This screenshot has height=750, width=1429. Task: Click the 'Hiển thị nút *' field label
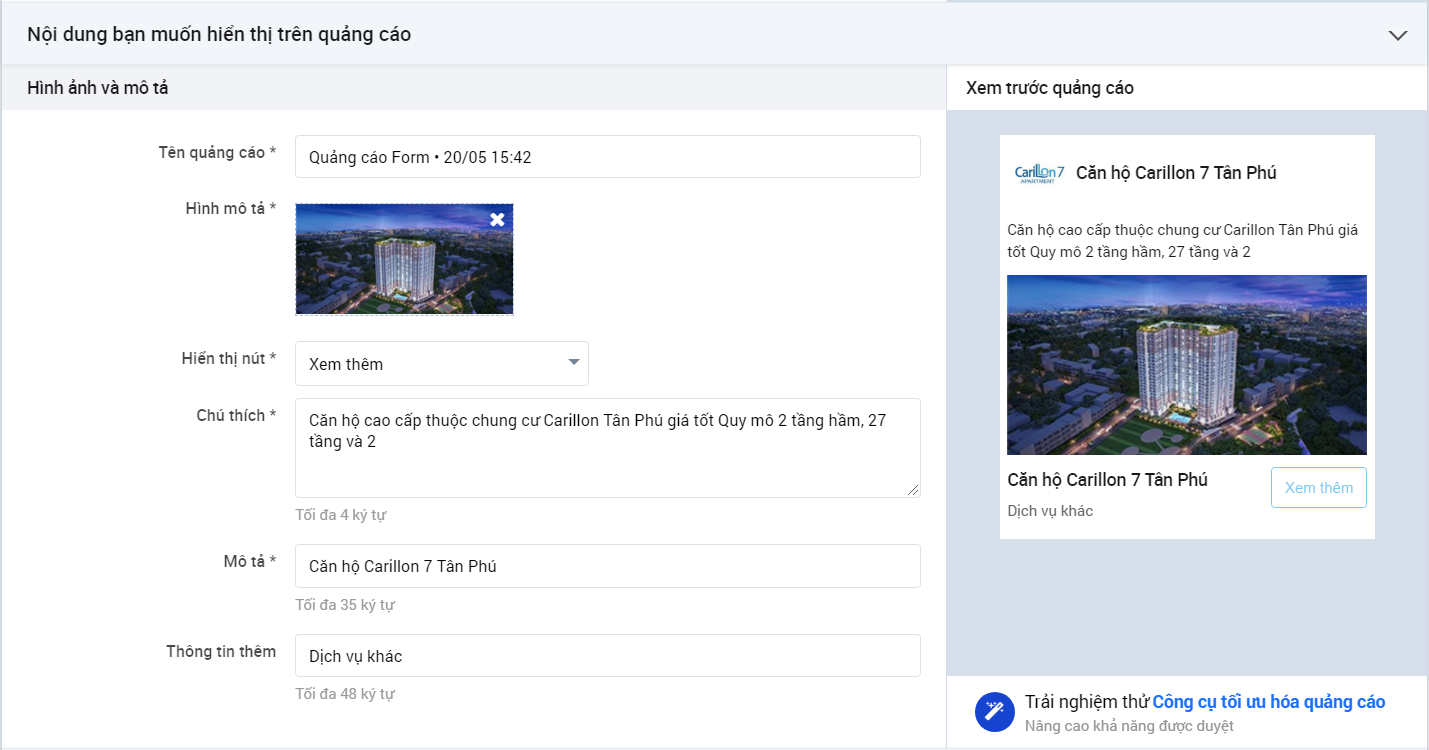[229, 358]
